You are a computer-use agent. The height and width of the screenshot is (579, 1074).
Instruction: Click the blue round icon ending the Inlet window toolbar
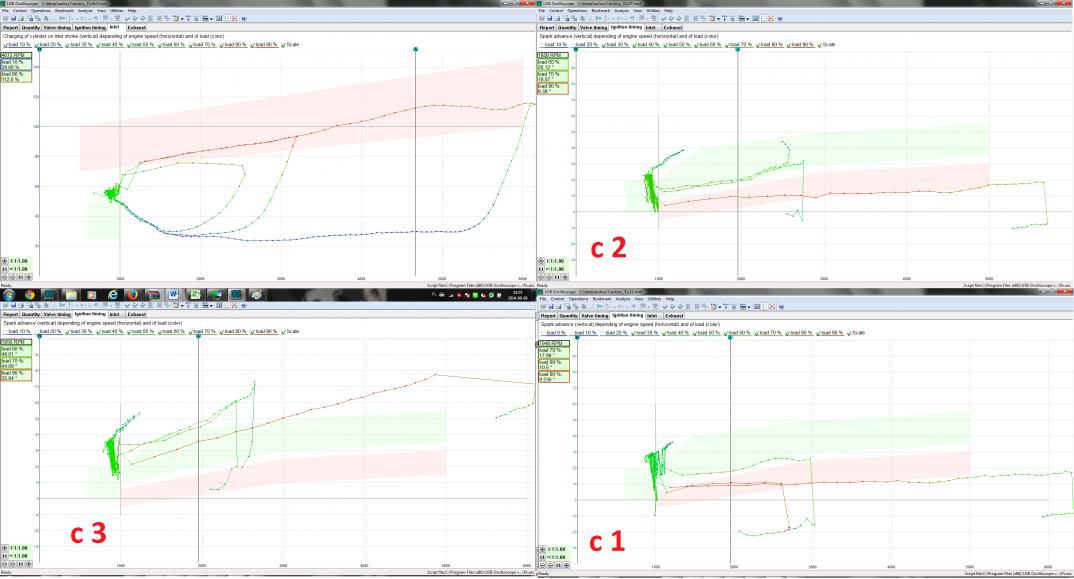point(244,19)
